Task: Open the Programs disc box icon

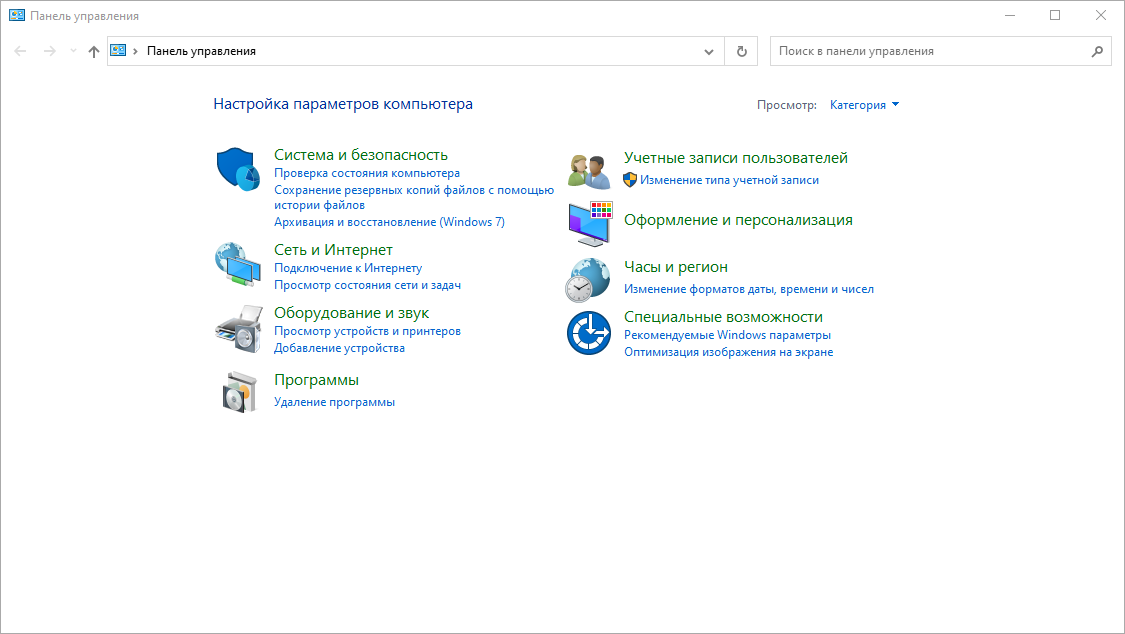Action: (x=239, y=392)
